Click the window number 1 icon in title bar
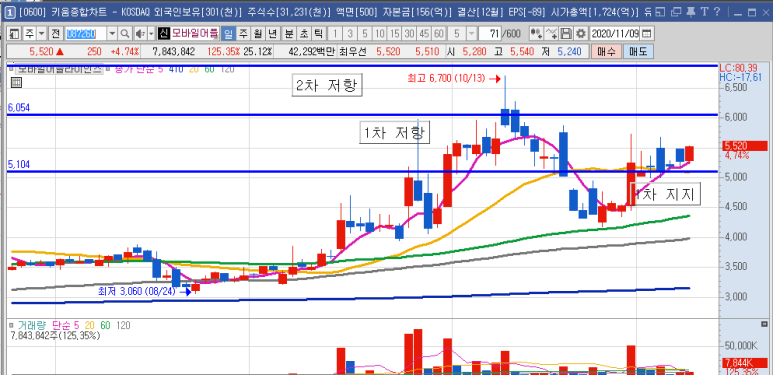773x375 pixels. [11, 12]
